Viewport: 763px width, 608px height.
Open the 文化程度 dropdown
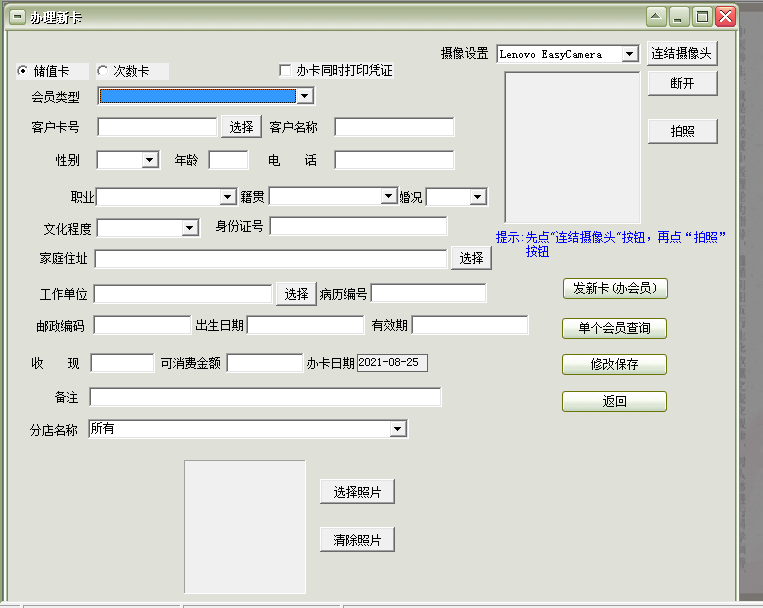(190, 228)
